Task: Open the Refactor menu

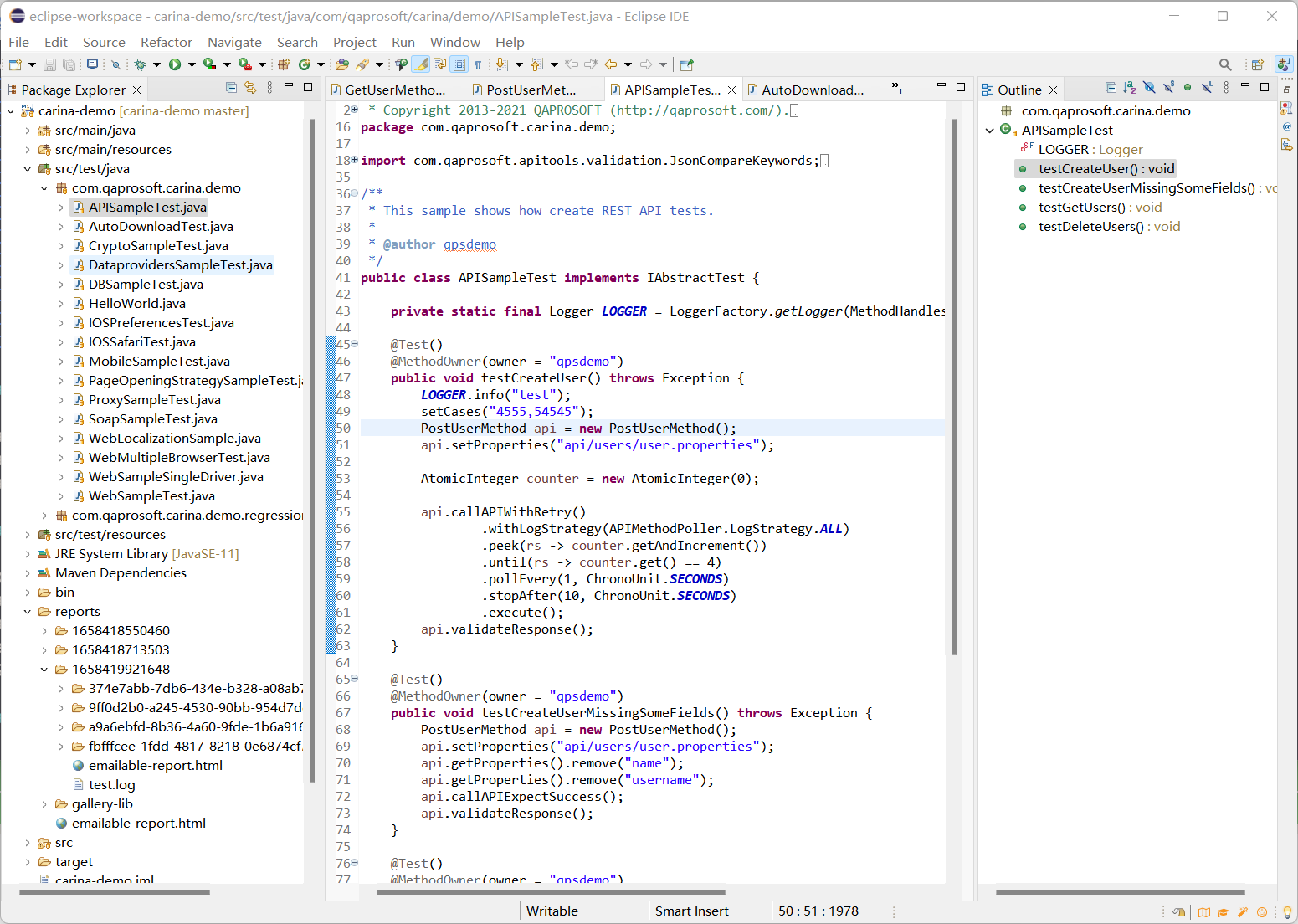Action: (x=166, y=42)
